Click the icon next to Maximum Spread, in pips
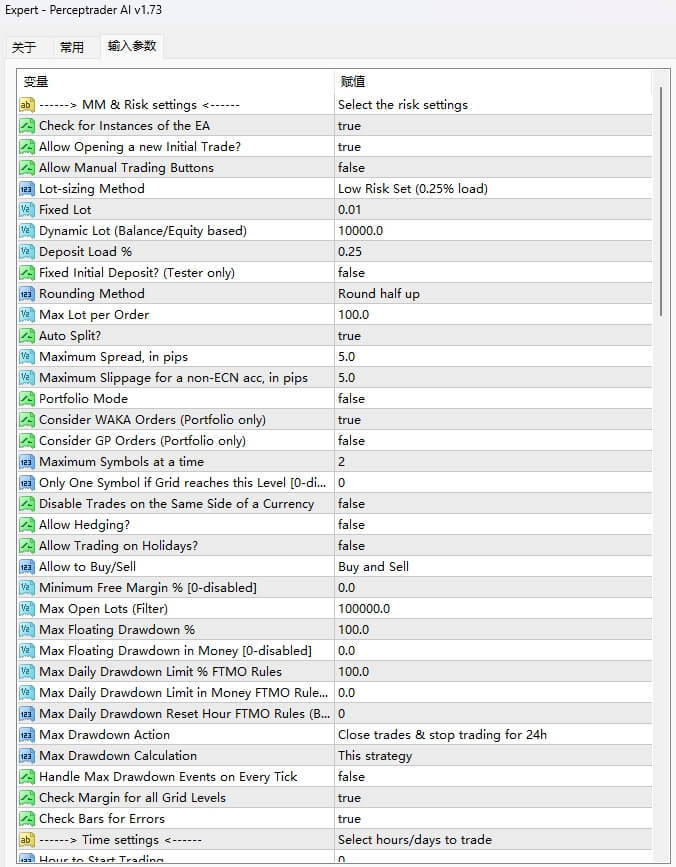Image resolution: width=676 pixels, height=867 pixels. pyautogui.click(x=27, y=357)
